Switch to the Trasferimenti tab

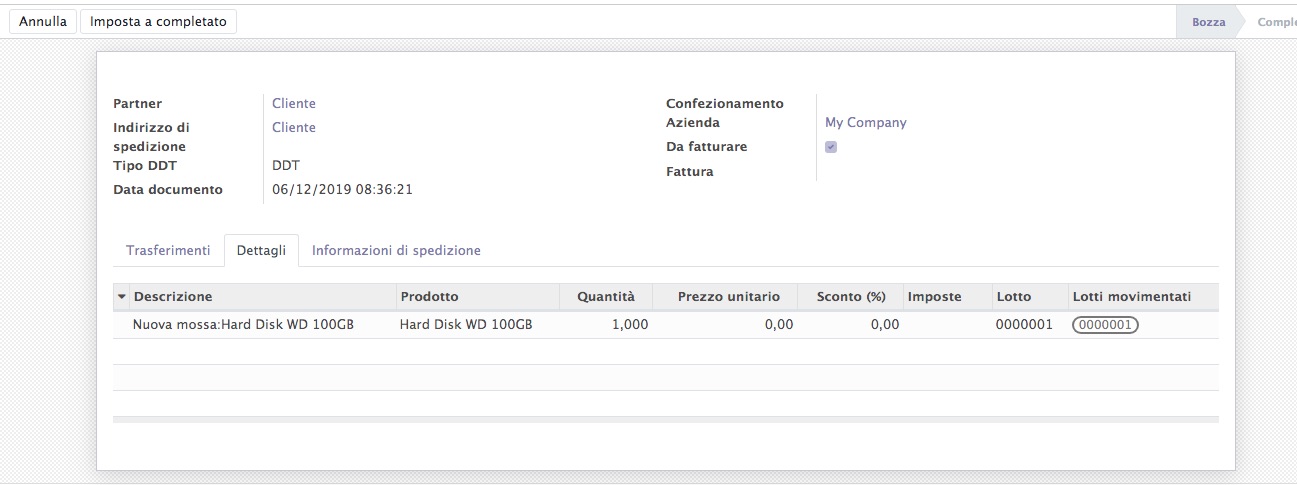point(168,250)
